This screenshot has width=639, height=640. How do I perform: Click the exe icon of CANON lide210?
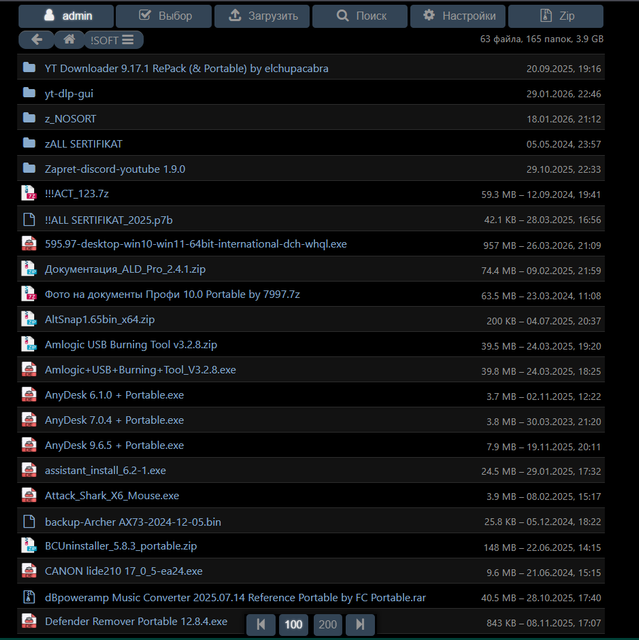[x=29, y=571]
